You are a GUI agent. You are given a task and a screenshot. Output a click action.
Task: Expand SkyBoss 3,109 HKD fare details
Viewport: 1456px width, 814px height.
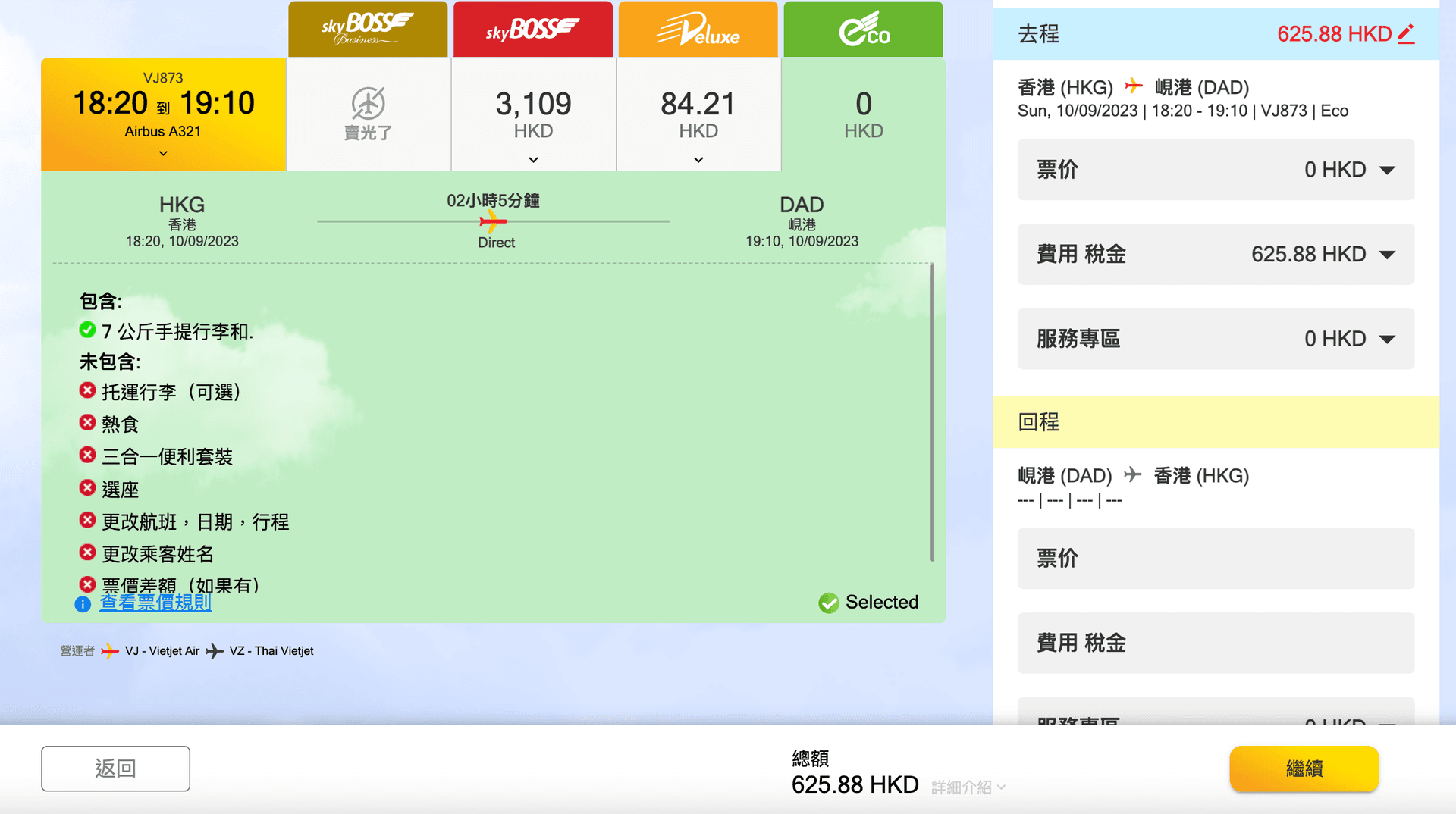534,160
